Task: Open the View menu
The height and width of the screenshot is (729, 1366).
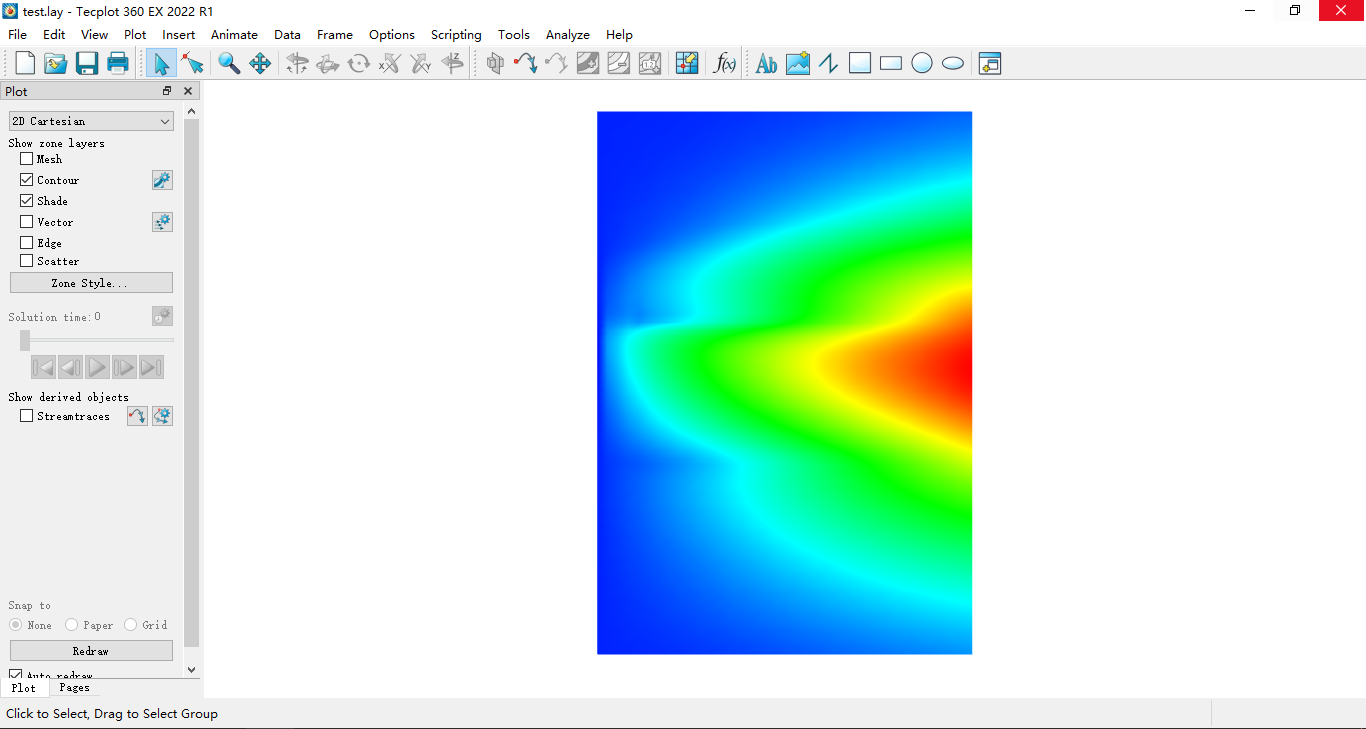Action: 94,34
